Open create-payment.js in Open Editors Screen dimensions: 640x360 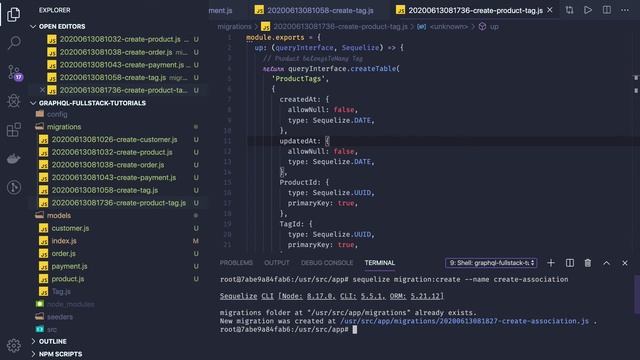122,65
